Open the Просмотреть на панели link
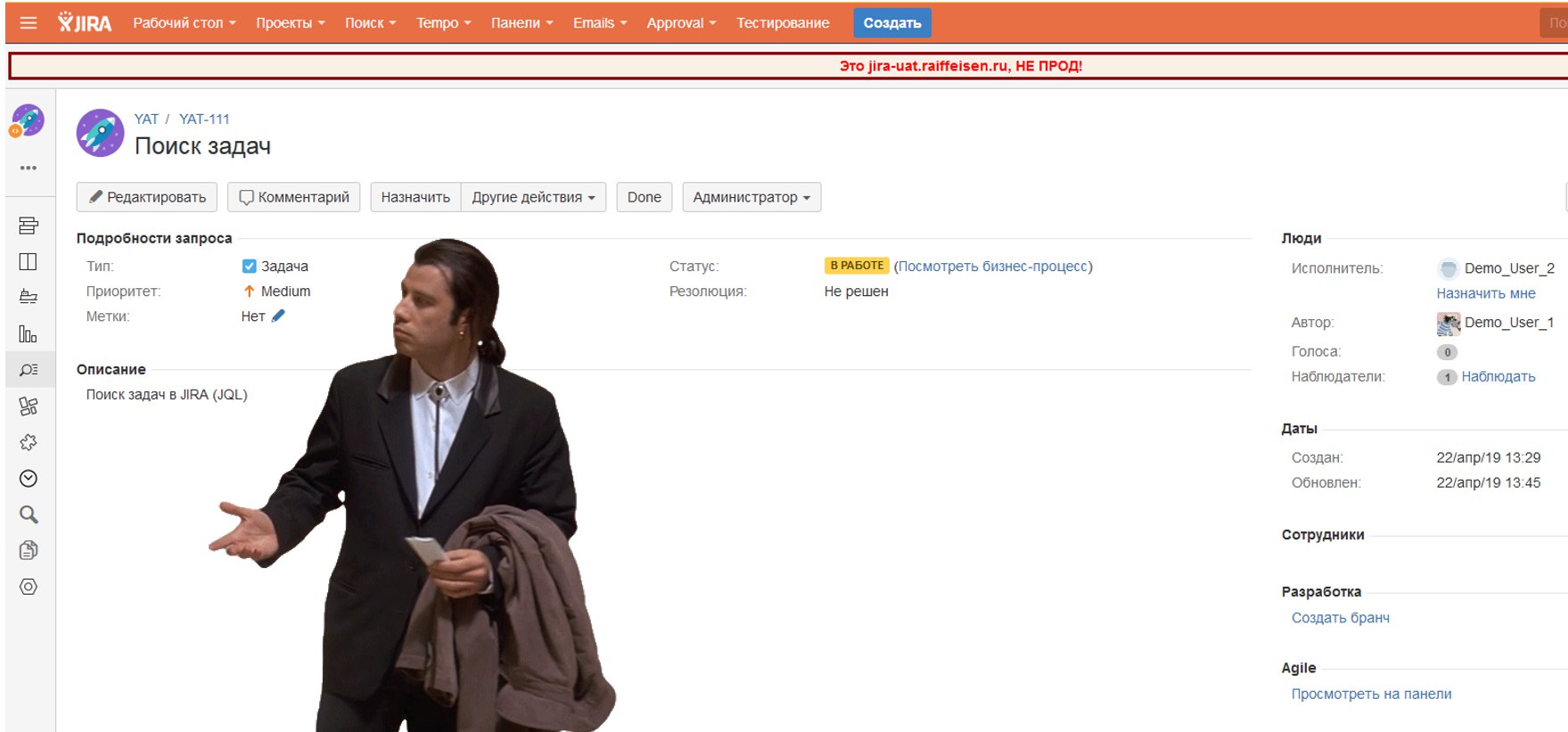This screenshot has height=732, width=1568. click(1371, 694)
